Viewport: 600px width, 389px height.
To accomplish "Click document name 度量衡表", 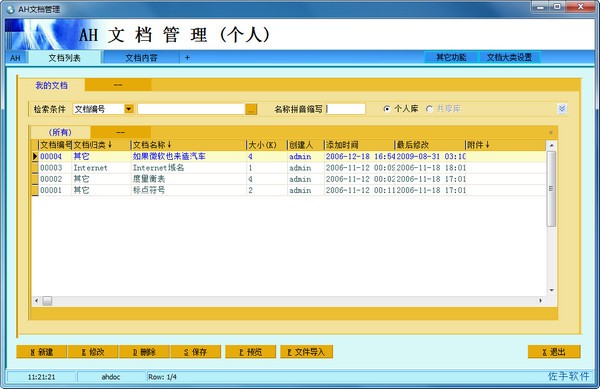I will 149,179.
